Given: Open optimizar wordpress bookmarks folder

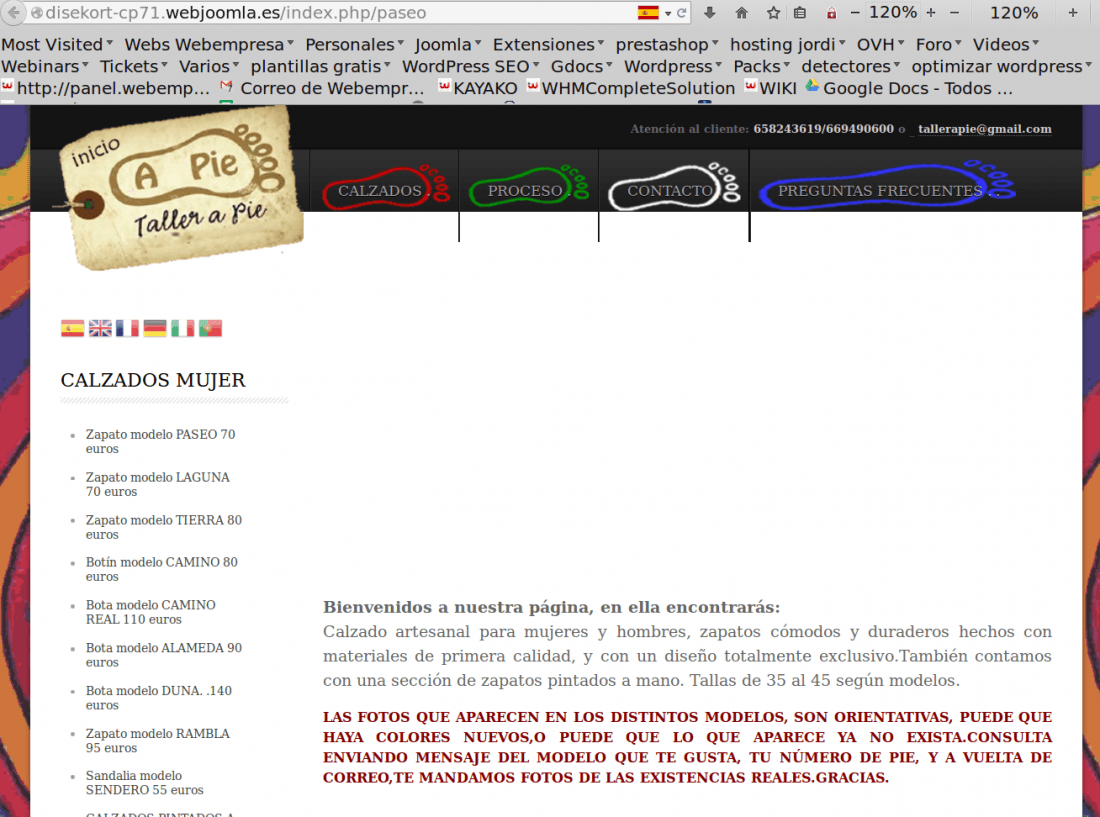Looking at the screenshot, I should 1002,66.
